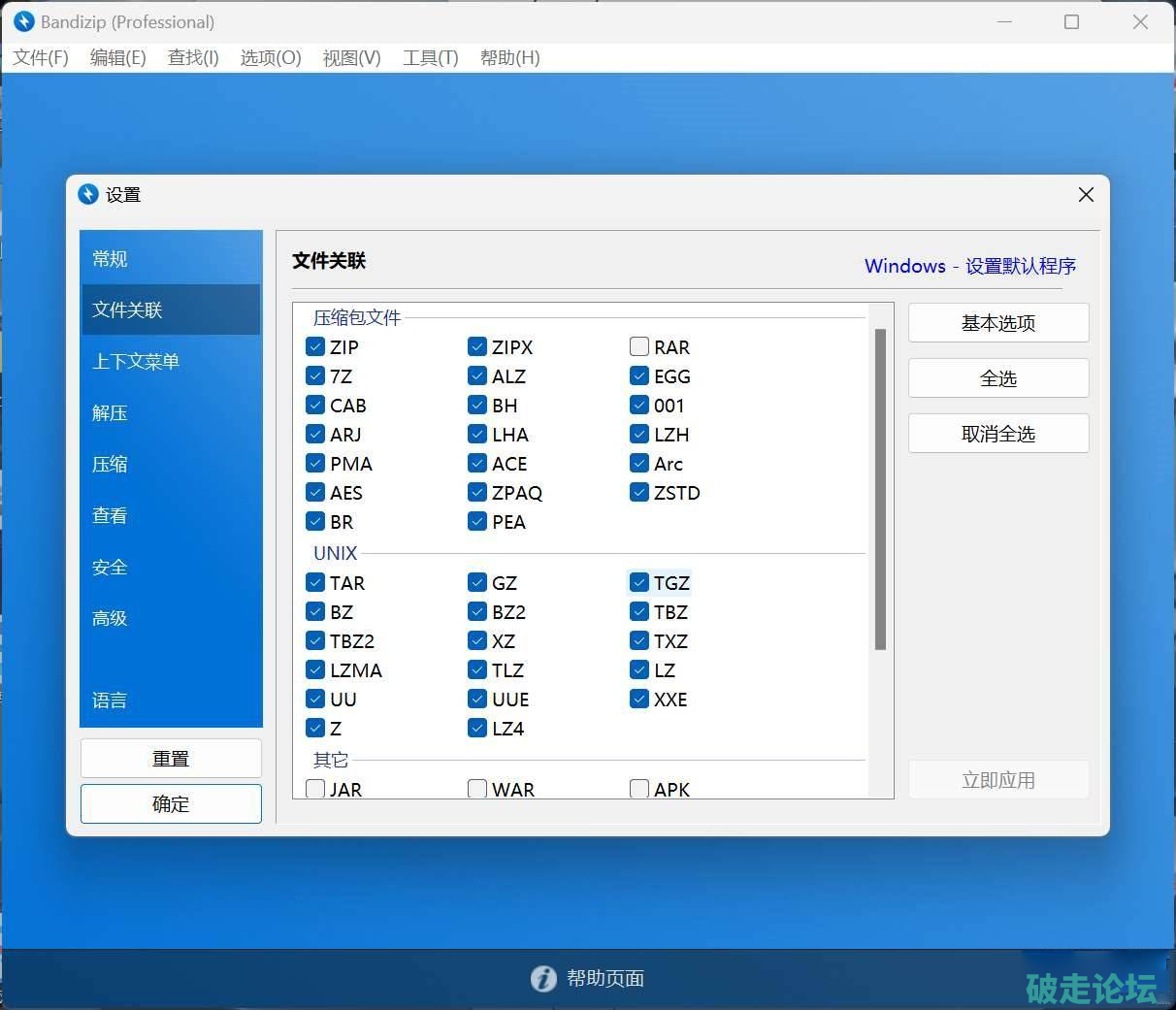Click the 取消全选 button
The image size is (1176, 1010).
tap(997, 434)
